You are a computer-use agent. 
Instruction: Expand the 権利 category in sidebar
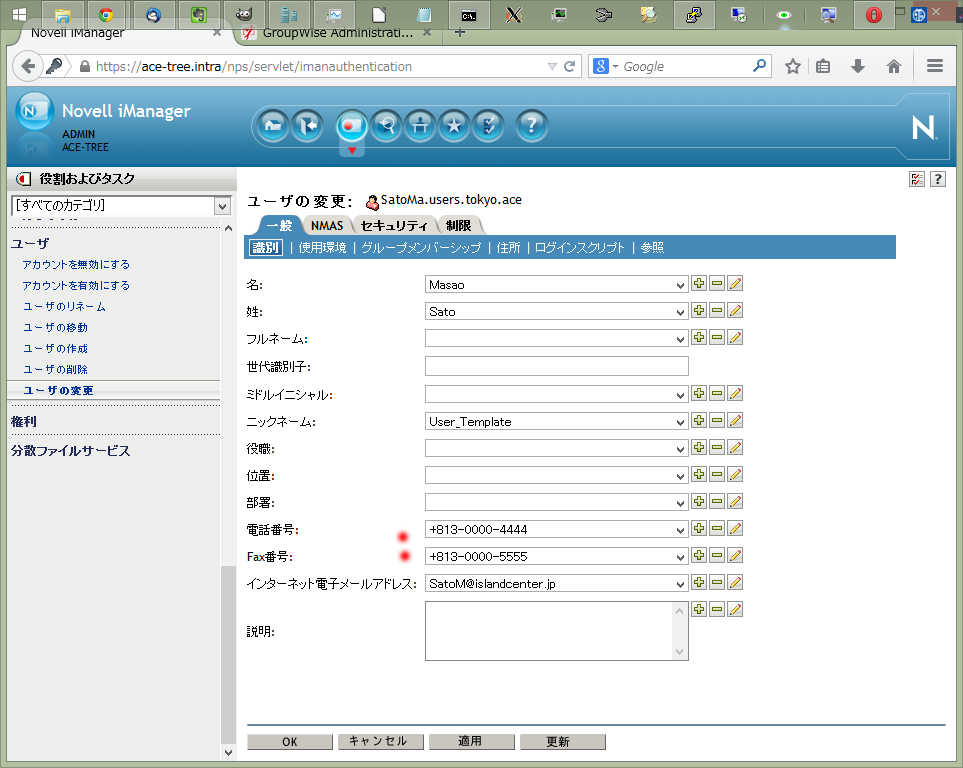pos(24,421)
